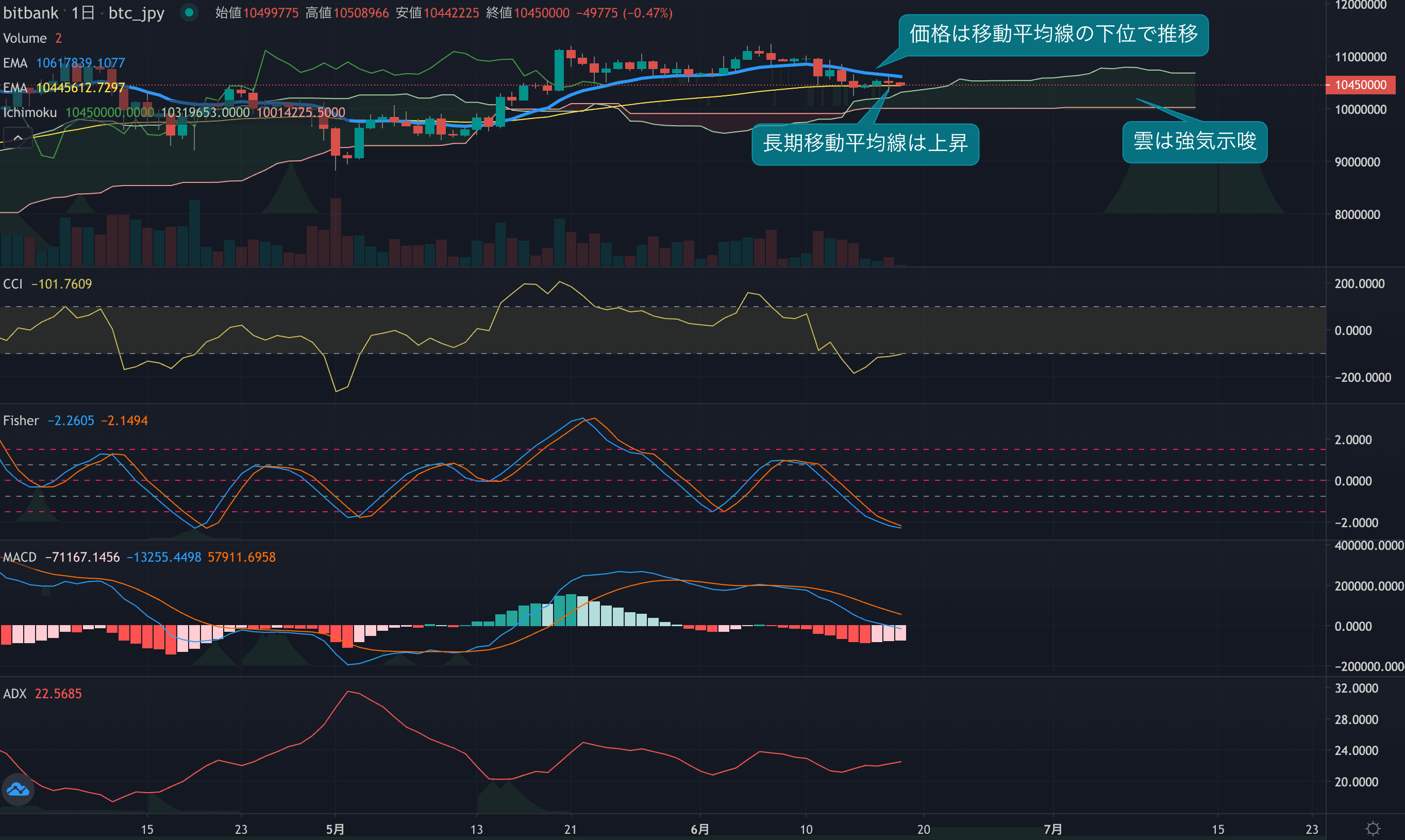Click the TradingView cloud logo icon
This screenshot has width=1405, height=840.
pos(18,789)
